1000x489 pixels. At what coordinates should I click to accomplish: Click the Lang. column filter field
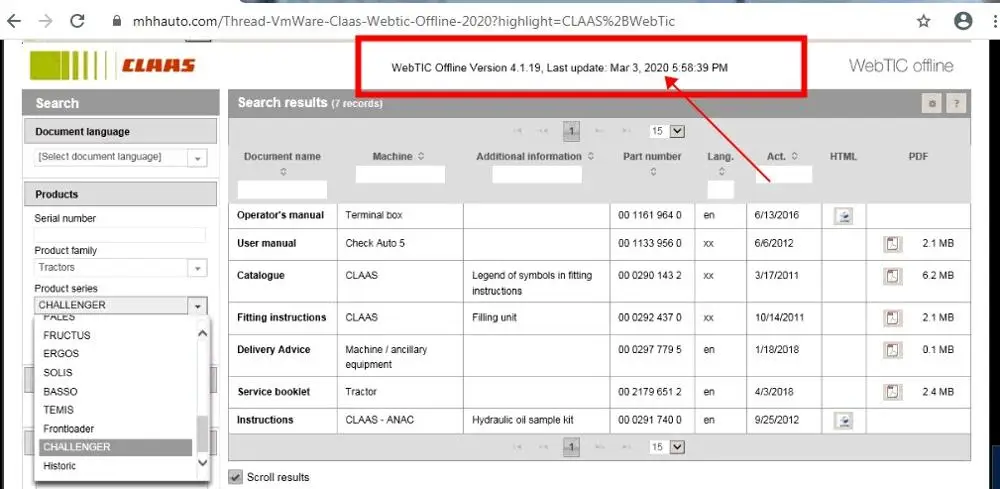pyautogui.click(x=721, y=190)
